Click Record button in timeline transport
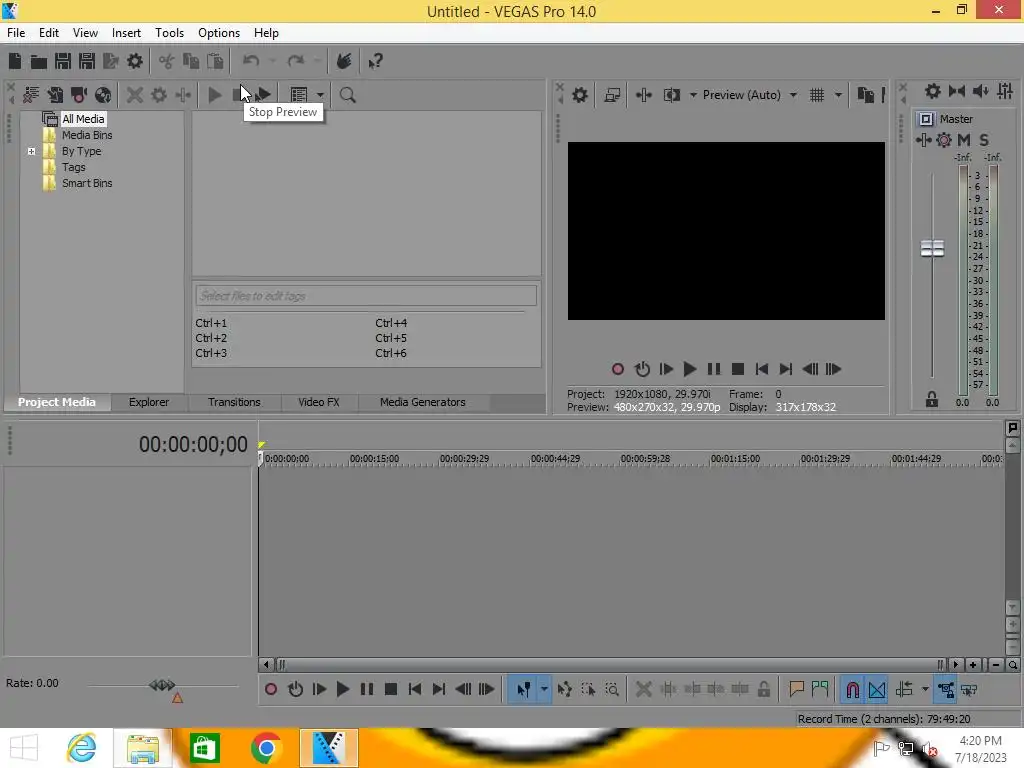The image size is (1024, 768). click(x=271, y=690)
